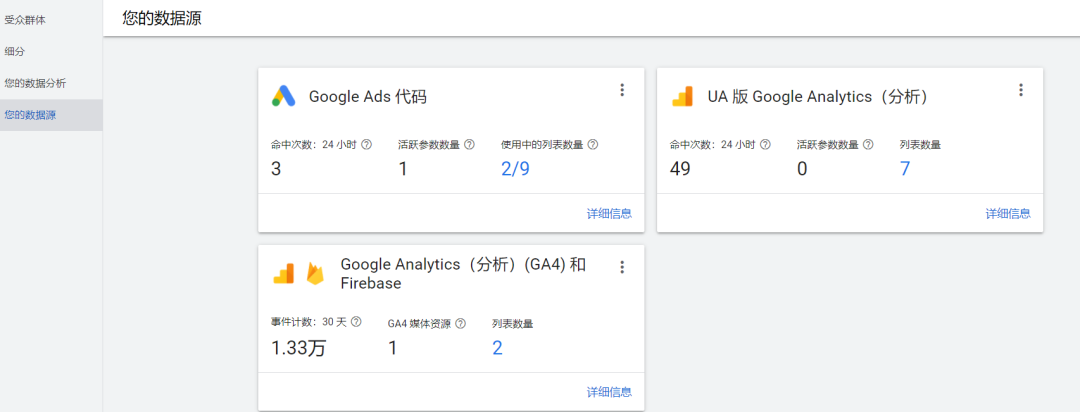Select 细分 in the left sidebar

tap(15, 50)
